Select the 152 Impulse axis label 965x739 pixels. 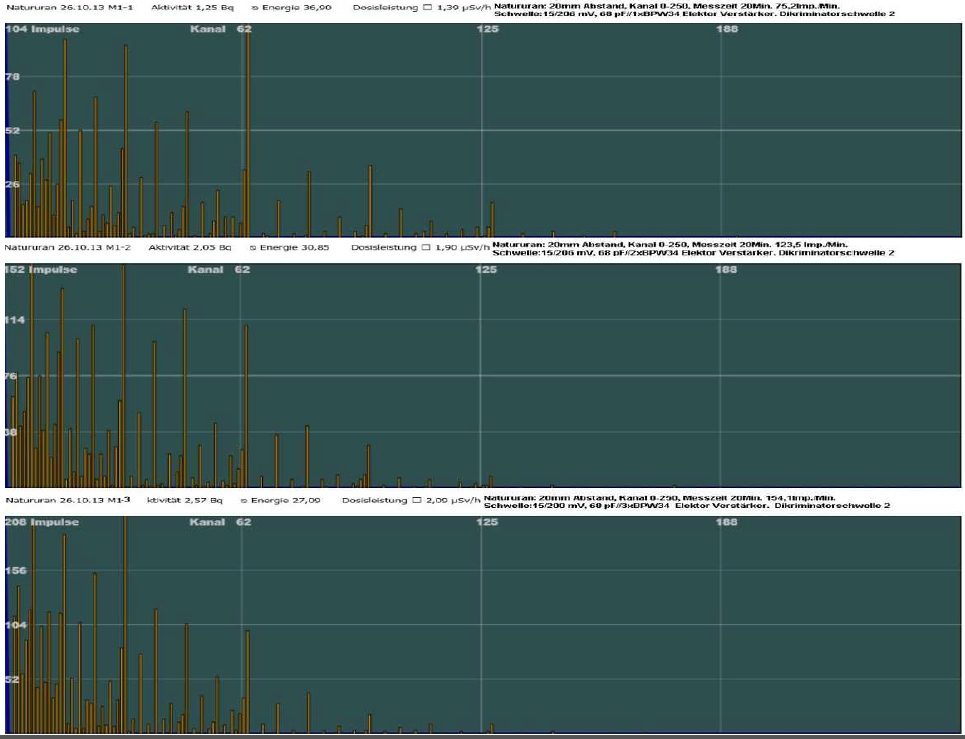point(40,270)
